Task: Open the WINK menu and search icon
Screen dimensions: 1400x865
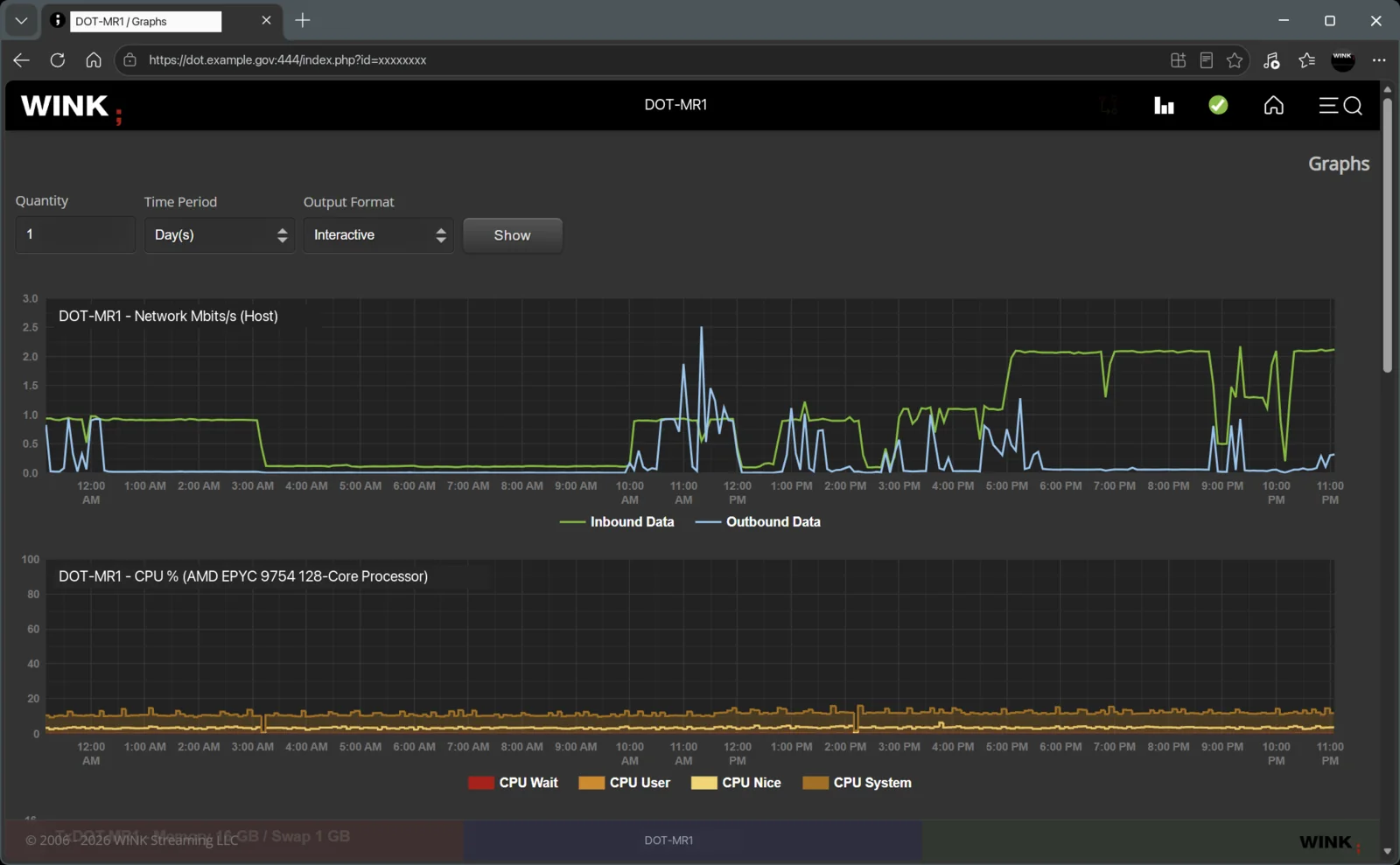Action: (1340, 106)
